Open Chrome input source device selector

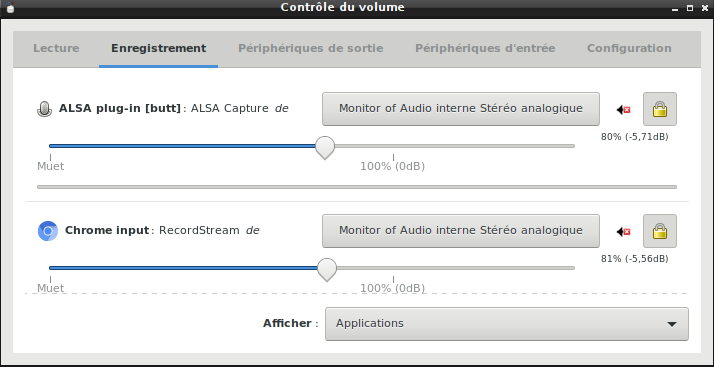(461, 231)
